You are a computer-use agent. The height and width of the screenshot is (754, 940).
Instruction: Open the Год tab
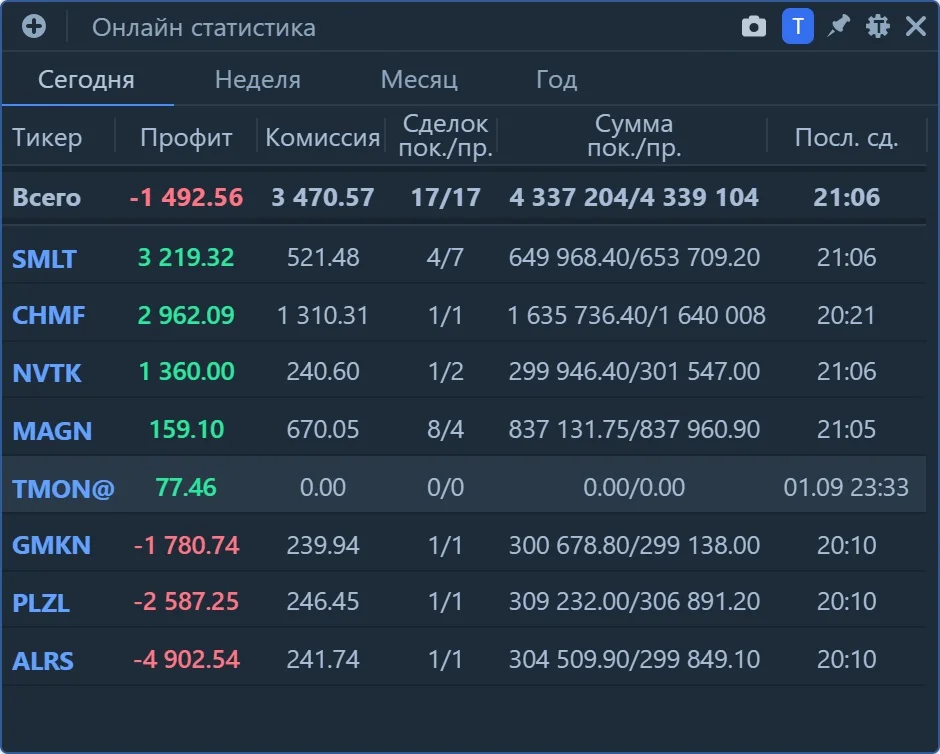[x=557, y=80]
